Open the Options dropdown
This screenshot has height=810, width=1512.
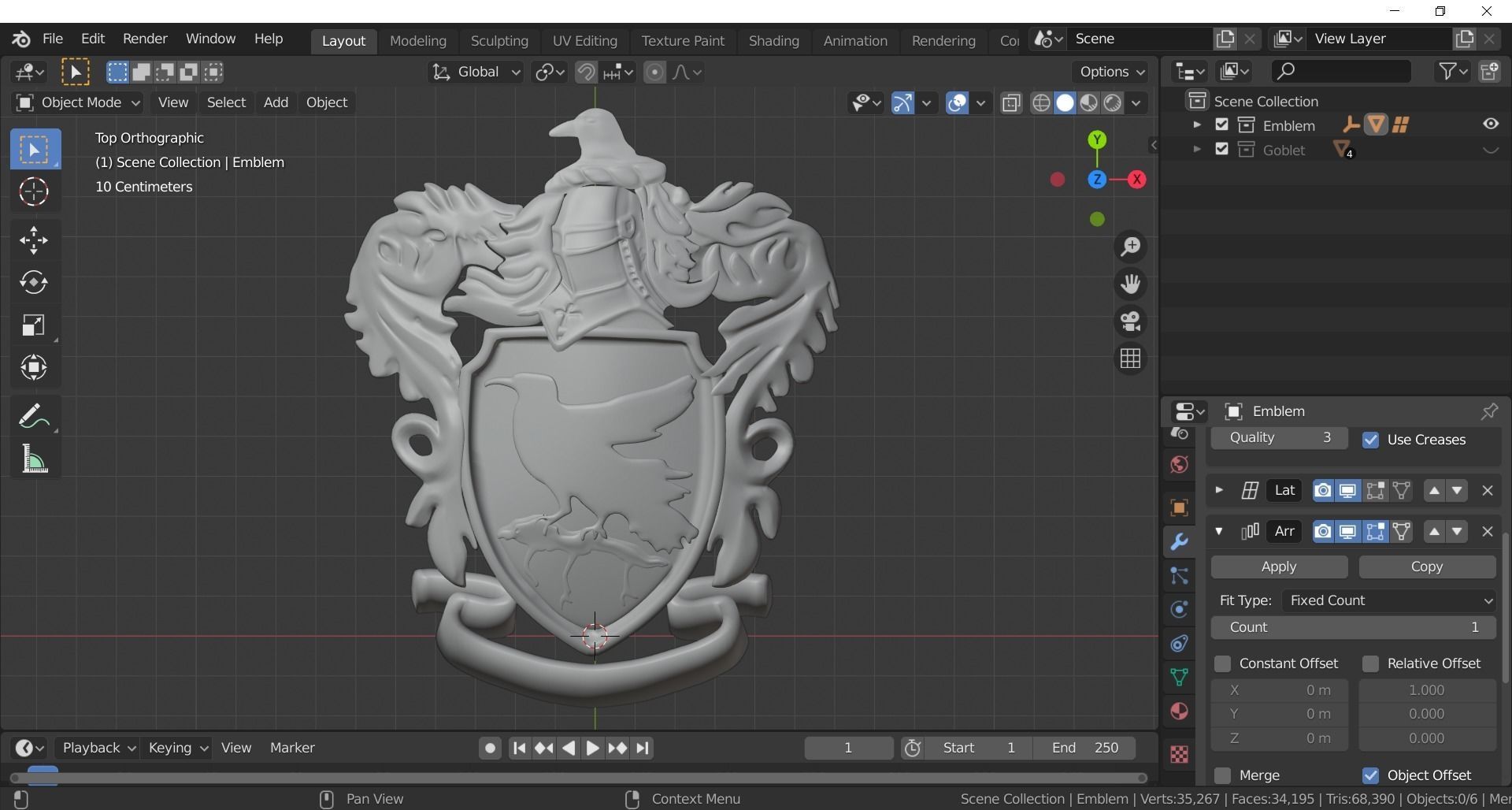pyautogui.click(x=1111, y=72)
